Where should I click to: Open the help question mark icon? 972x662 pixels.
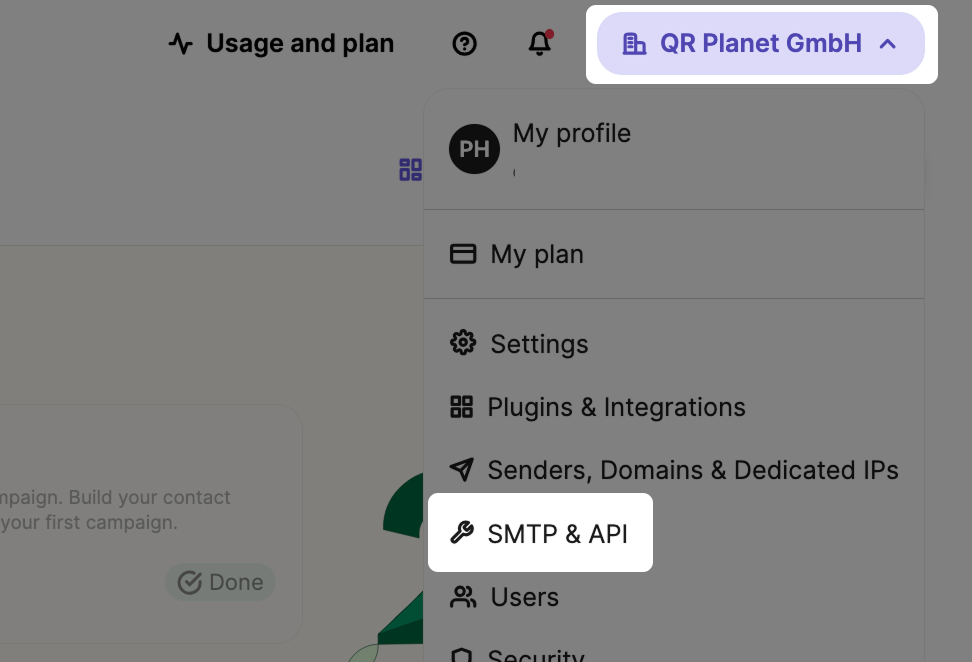point(464,44)
